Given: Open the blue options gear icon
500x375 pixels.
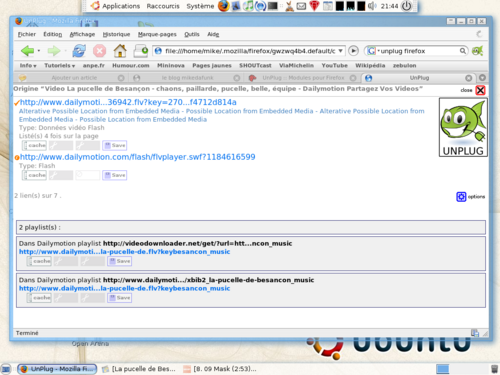Looking at the screenshot, I should [x=461, y=197].
